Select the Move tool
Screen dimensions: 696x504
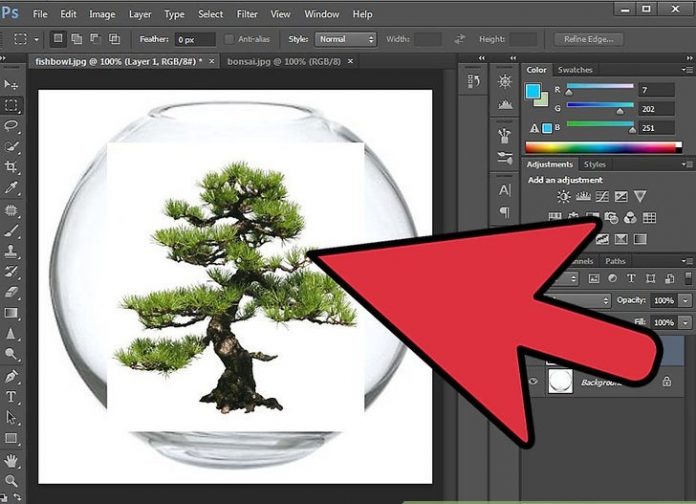(x=12, y=84)
